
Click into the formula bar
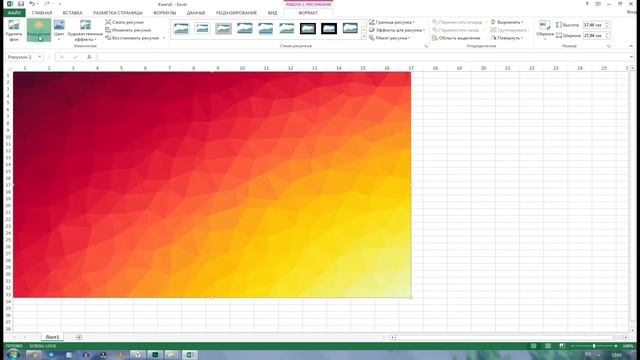point(362,57)
